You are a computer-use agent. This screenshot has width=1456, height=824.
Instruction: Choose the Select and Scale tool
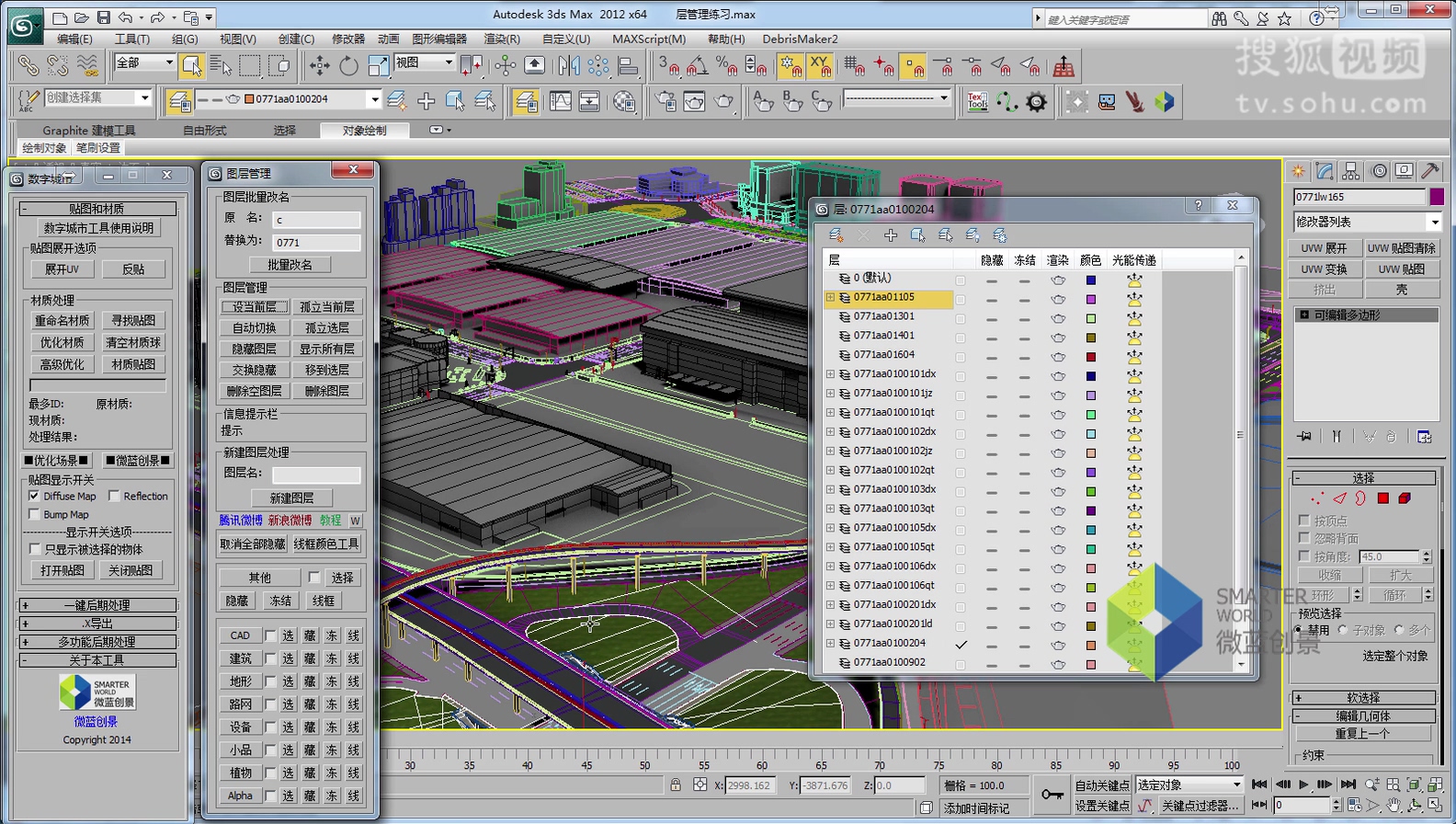pos(378,65)
